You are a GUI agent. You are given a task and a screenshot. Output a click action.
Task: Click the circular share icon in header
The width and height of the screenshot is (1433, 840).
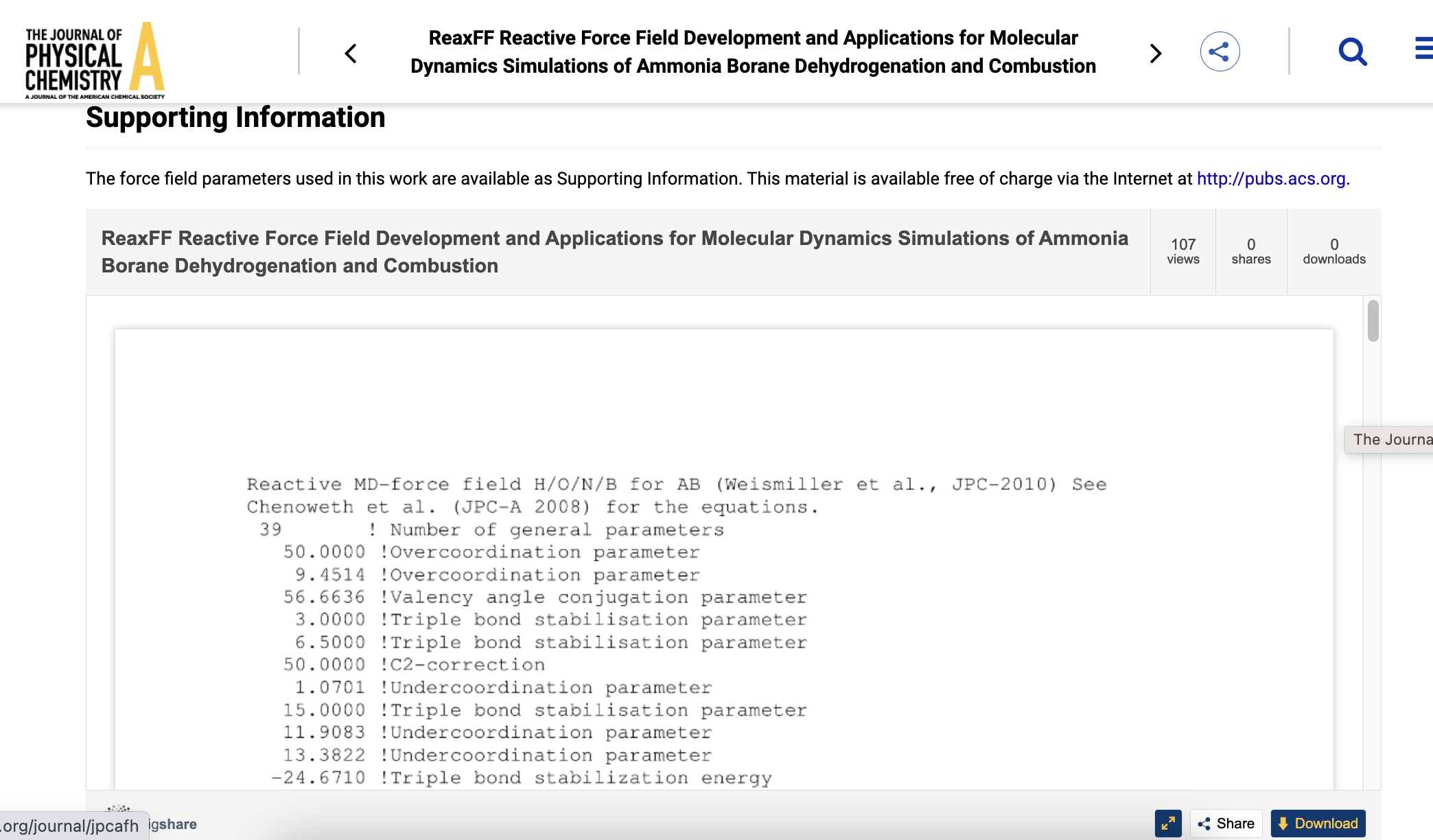tap(1220, 51)
